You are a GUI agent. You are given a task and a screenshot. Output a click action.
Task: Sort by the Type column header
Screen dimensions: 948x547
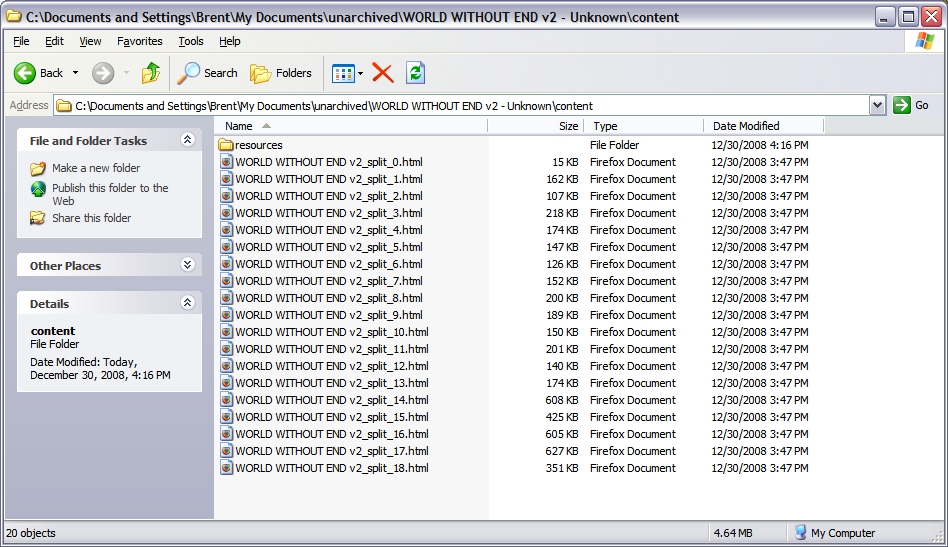[x=644, y=126]
